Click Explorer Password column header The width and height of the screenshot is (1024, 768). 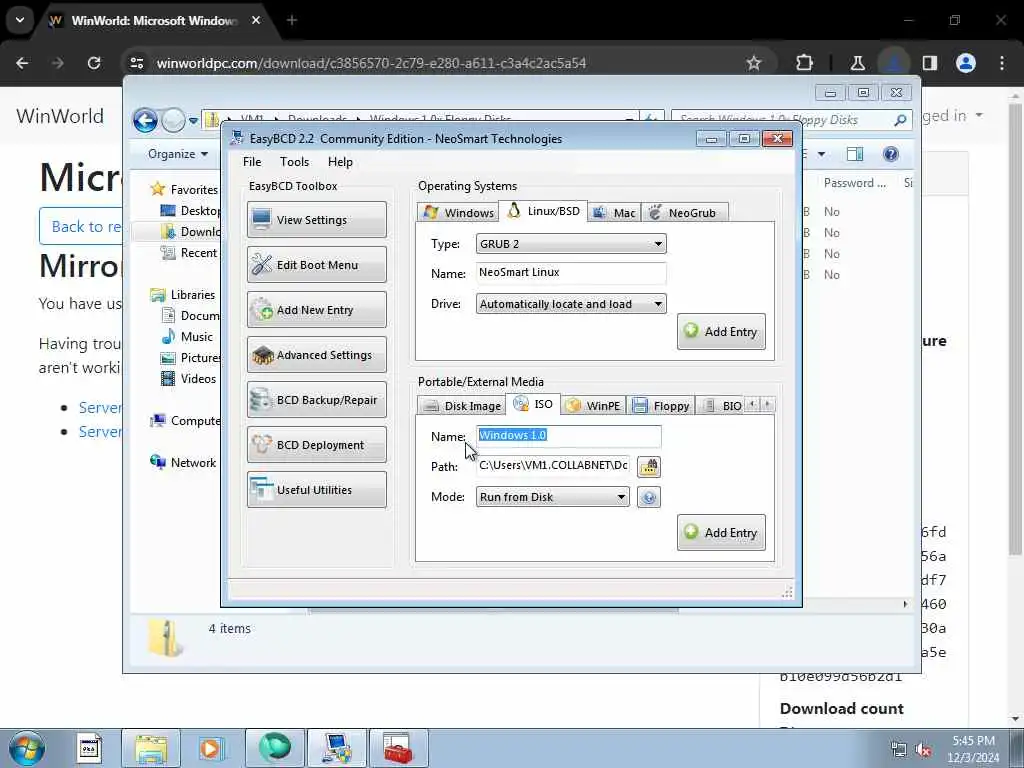tap(854, 183)
